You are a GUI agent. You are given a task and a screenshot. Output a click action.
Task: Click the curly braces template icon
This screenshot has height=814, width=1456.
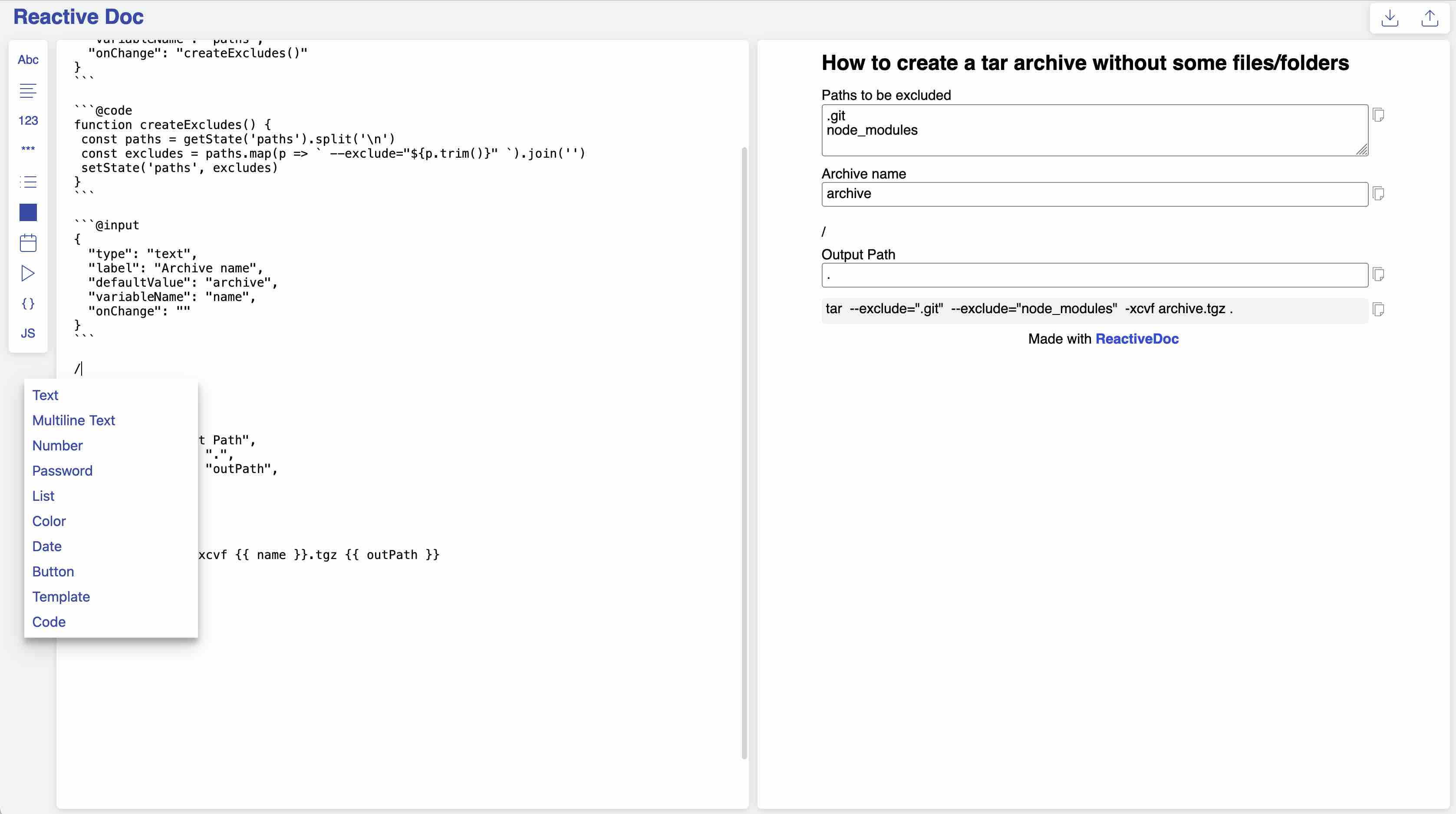click(28, 304)
